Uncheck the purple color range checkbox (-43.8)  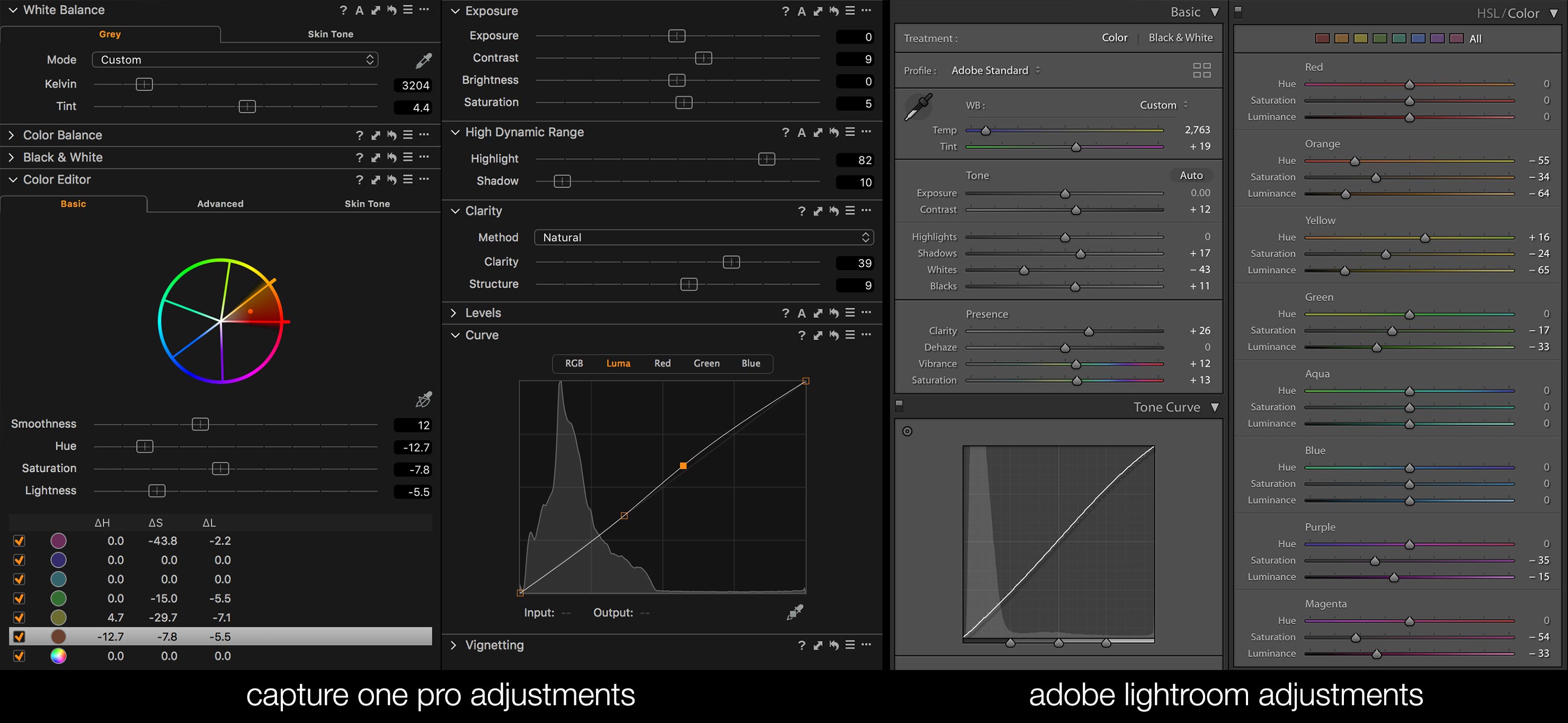(19, 541)
